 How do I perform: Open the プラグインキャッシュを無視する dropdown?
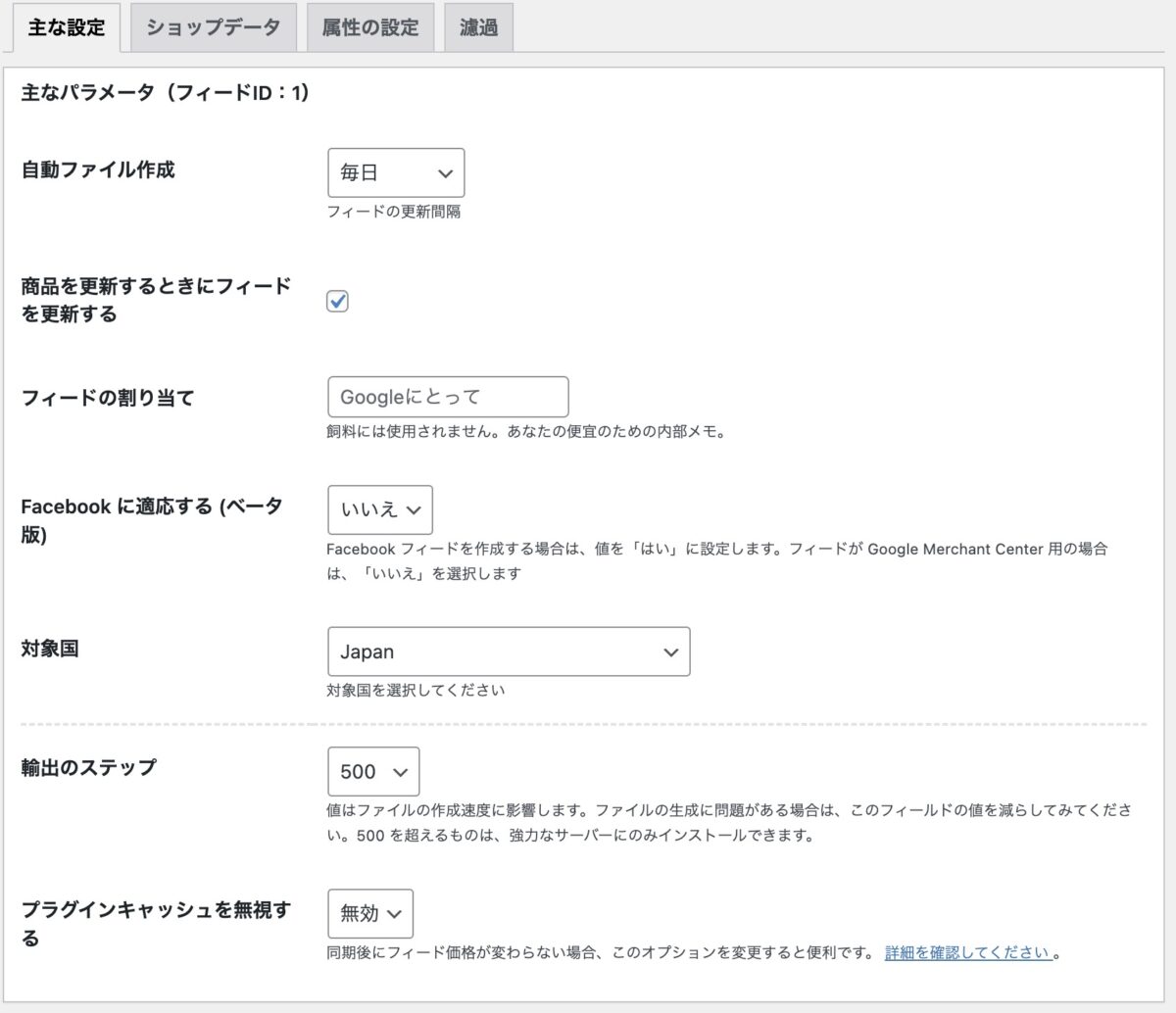(x=369, y=913)
